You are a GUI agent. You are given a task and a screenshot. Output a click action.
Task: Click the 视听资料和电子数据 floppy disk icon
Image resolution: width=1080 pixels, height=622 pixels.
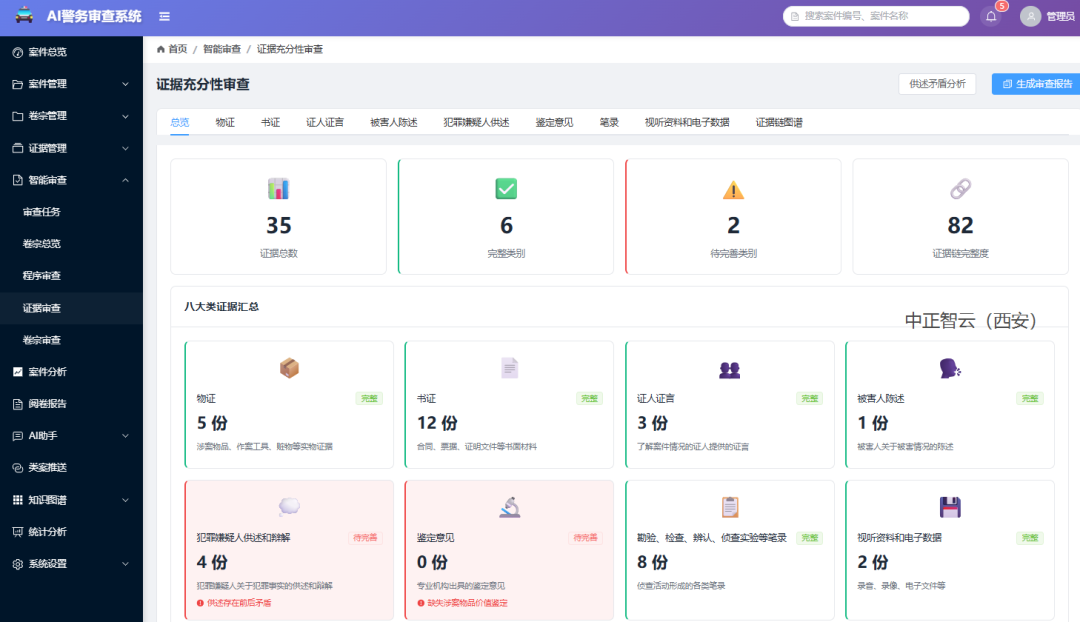point(949,507)
